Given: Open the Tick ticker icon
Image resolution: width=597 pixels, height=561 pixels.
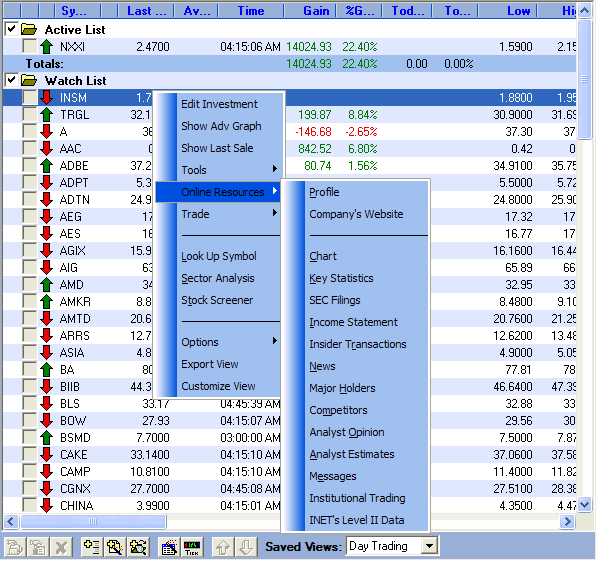Looking at the screenshot, I should click(x=192, y=548).
